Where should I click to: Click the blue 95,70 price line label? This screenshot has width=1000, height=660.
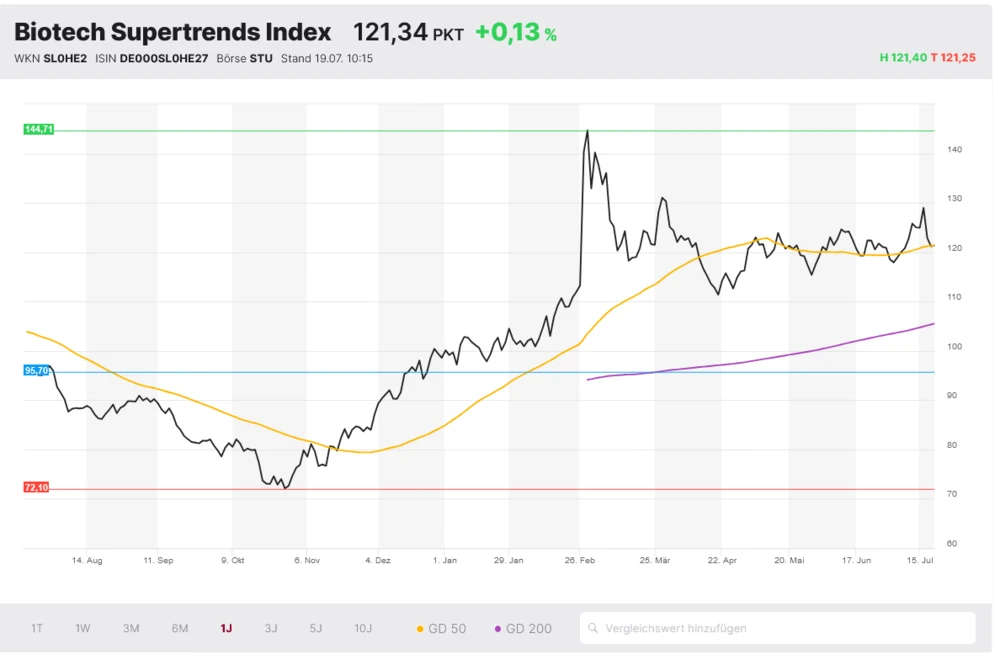[x=36, y=371]
